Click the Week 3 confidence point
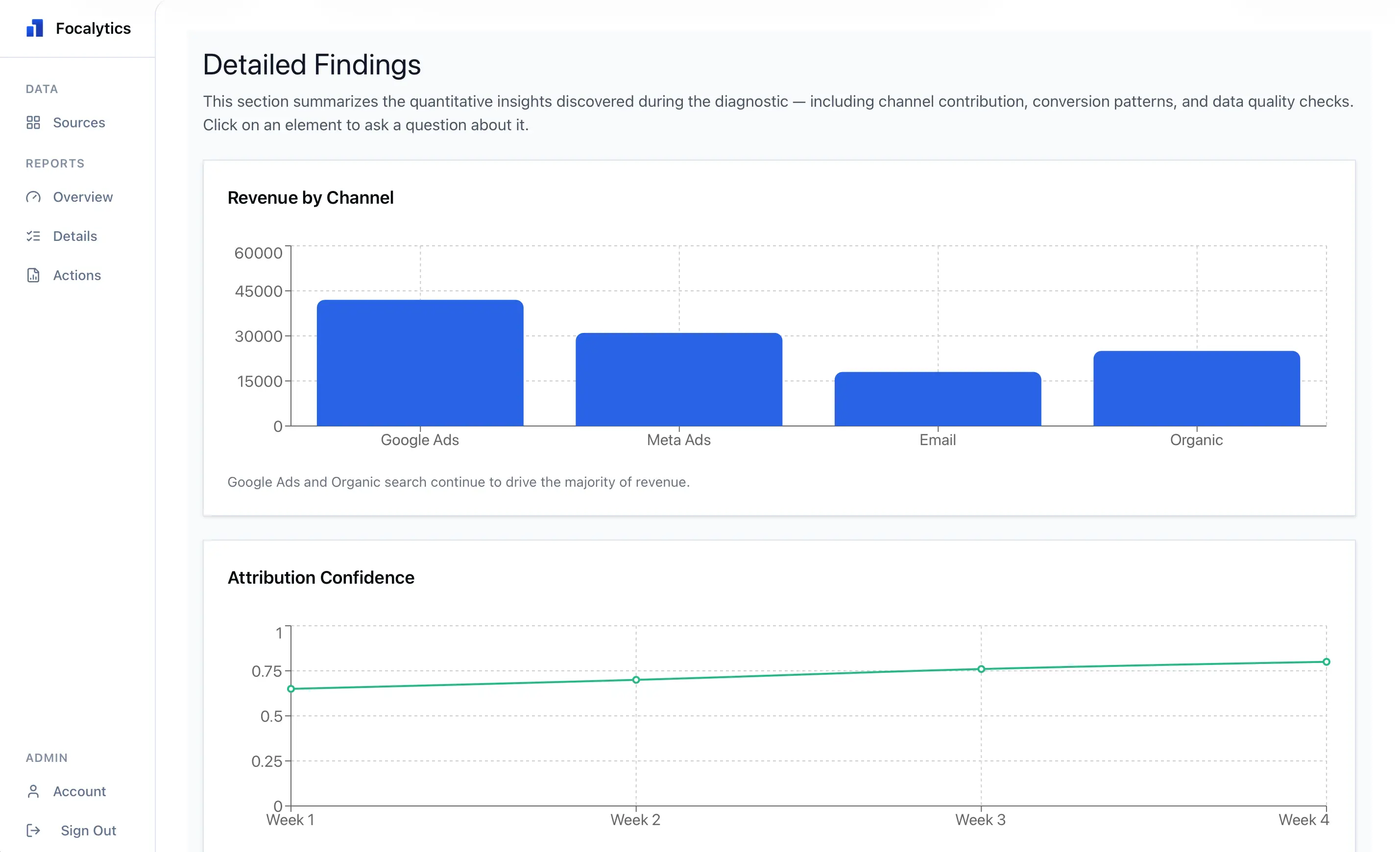 point(981,668)
